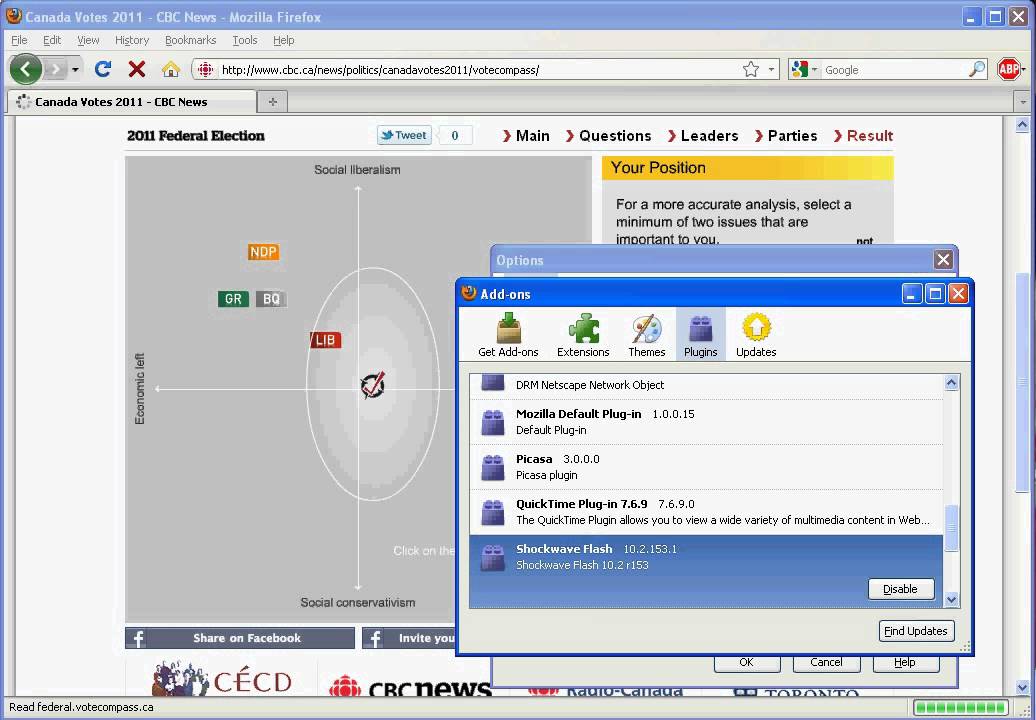Image resolution: width=1036 pixels, height=720 pixels.
Task: Click OK in the Options dialog
Action: 747,663
